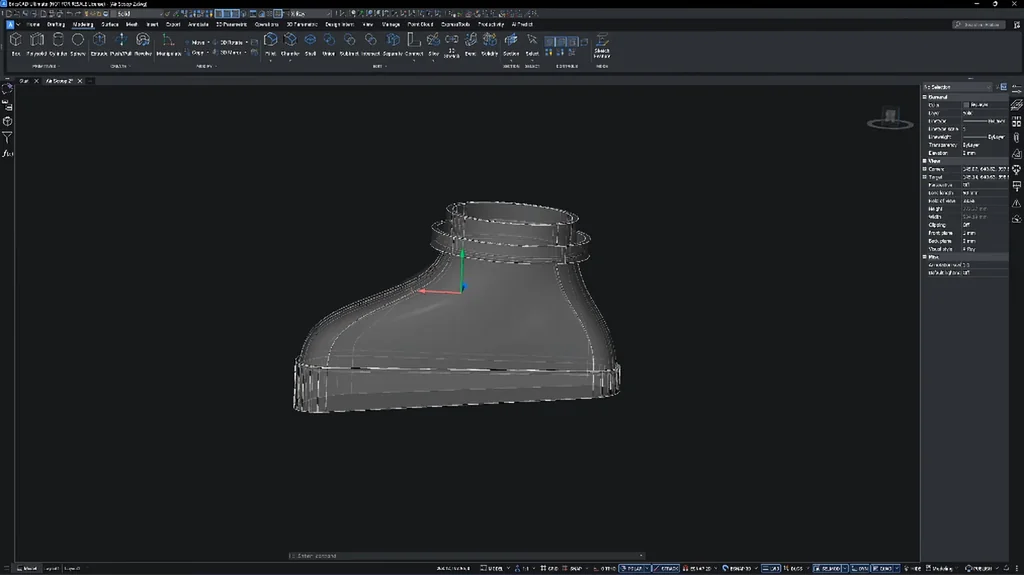1024x575 pixels.
Task: Toggle SNAP in status bar
Action: coord(572,568)
